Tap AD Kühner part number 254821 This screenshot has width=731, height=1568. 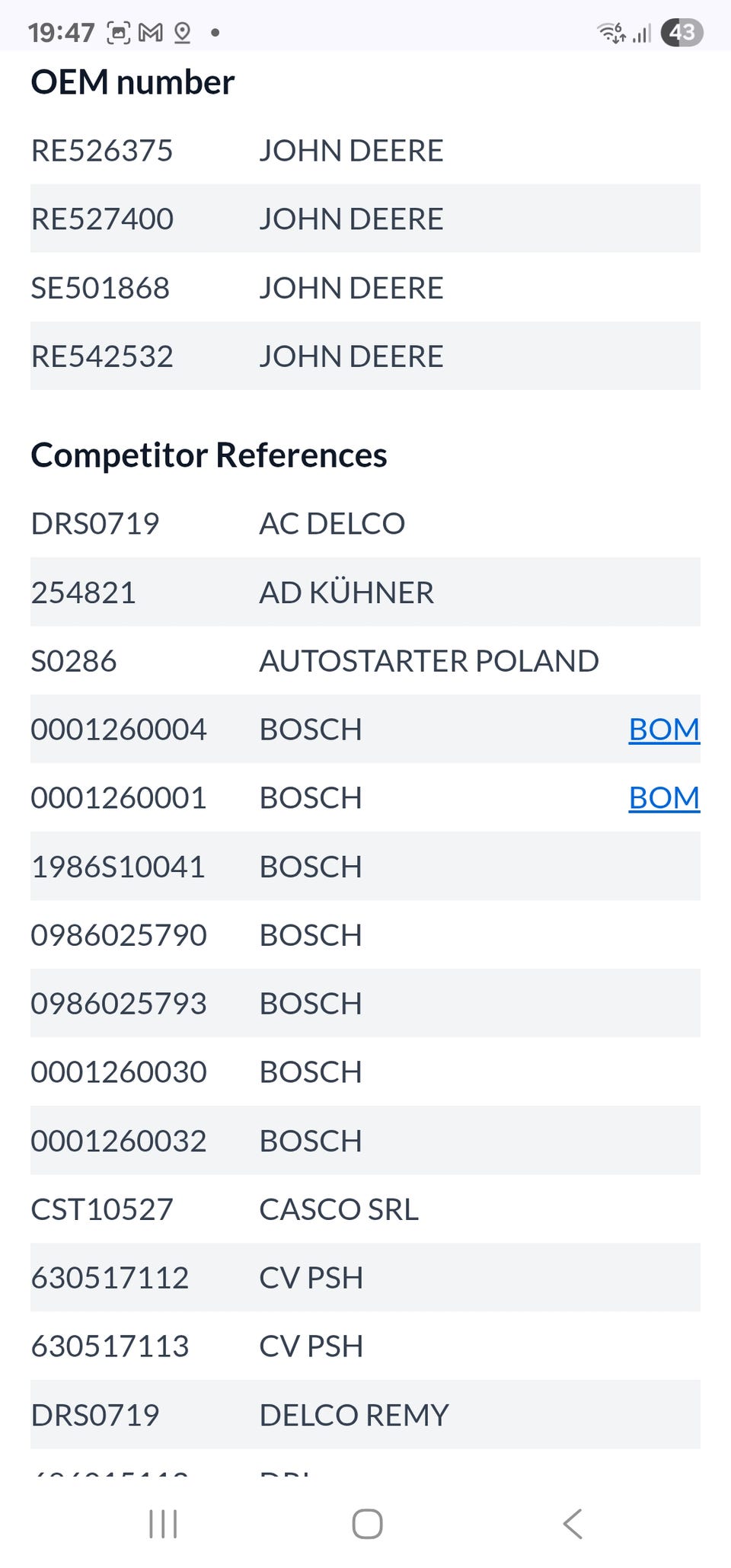pyautogui.click(x=84, y=592)
